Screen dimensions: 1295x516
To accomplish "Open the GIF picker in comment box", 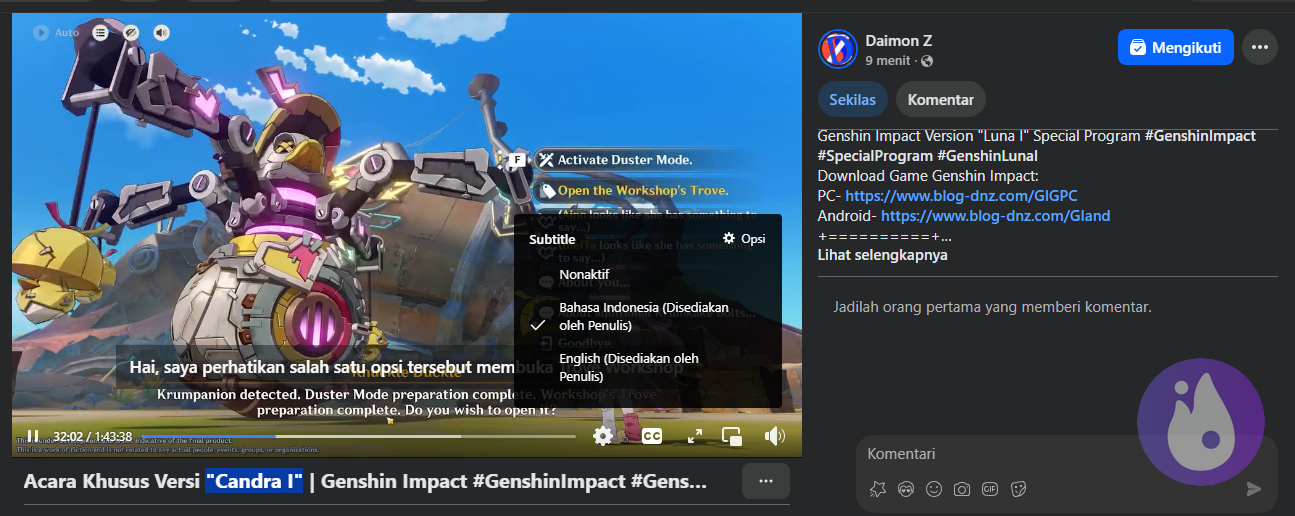I will 990,489.
